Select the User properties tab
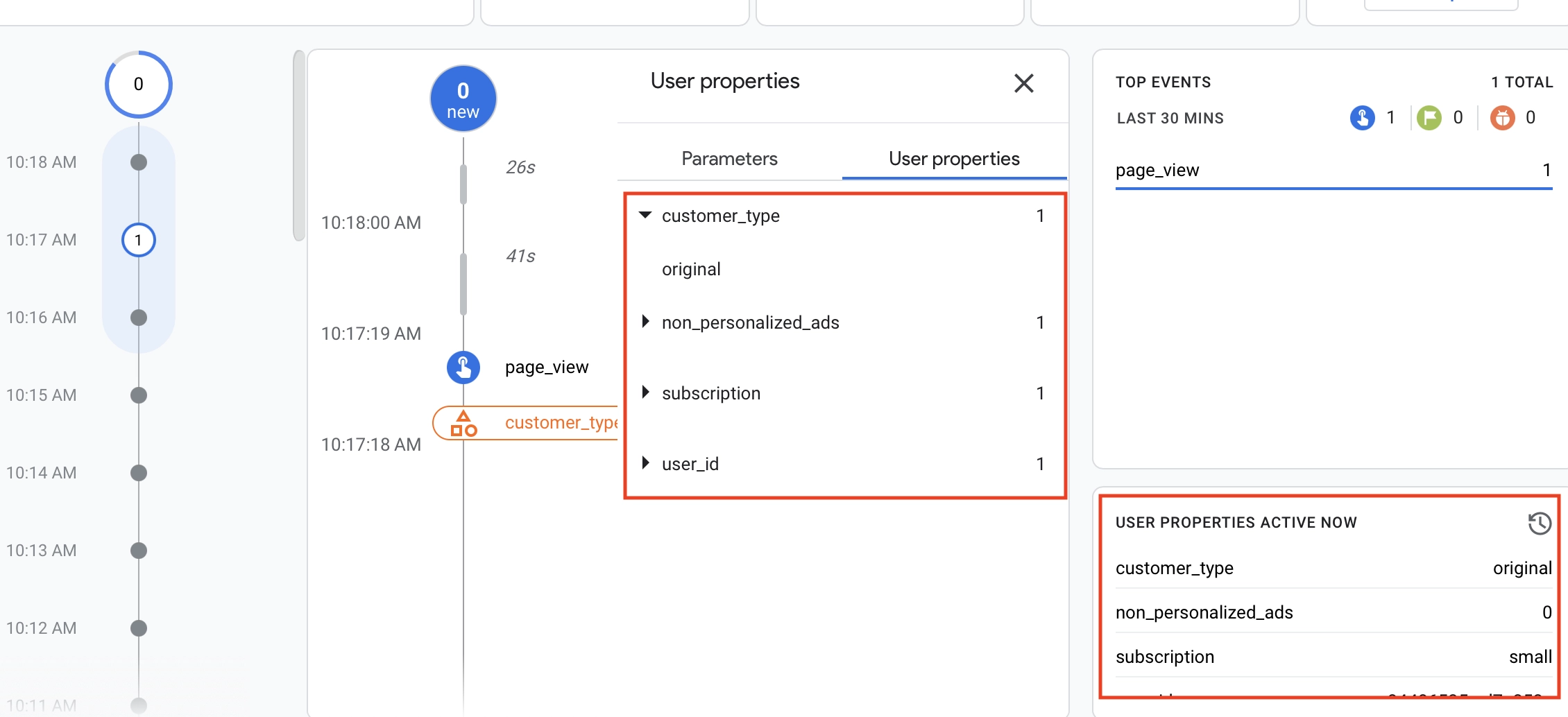Image resolution: width=1568 pixels, height=717 pixels. point(953,159)
